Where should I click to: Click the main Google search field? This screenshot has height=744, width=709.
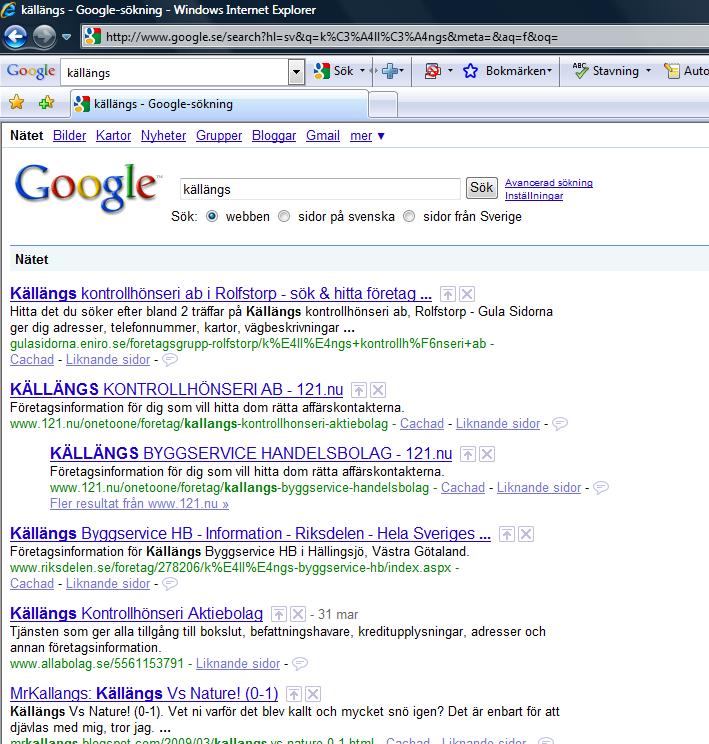coord(320,189)
